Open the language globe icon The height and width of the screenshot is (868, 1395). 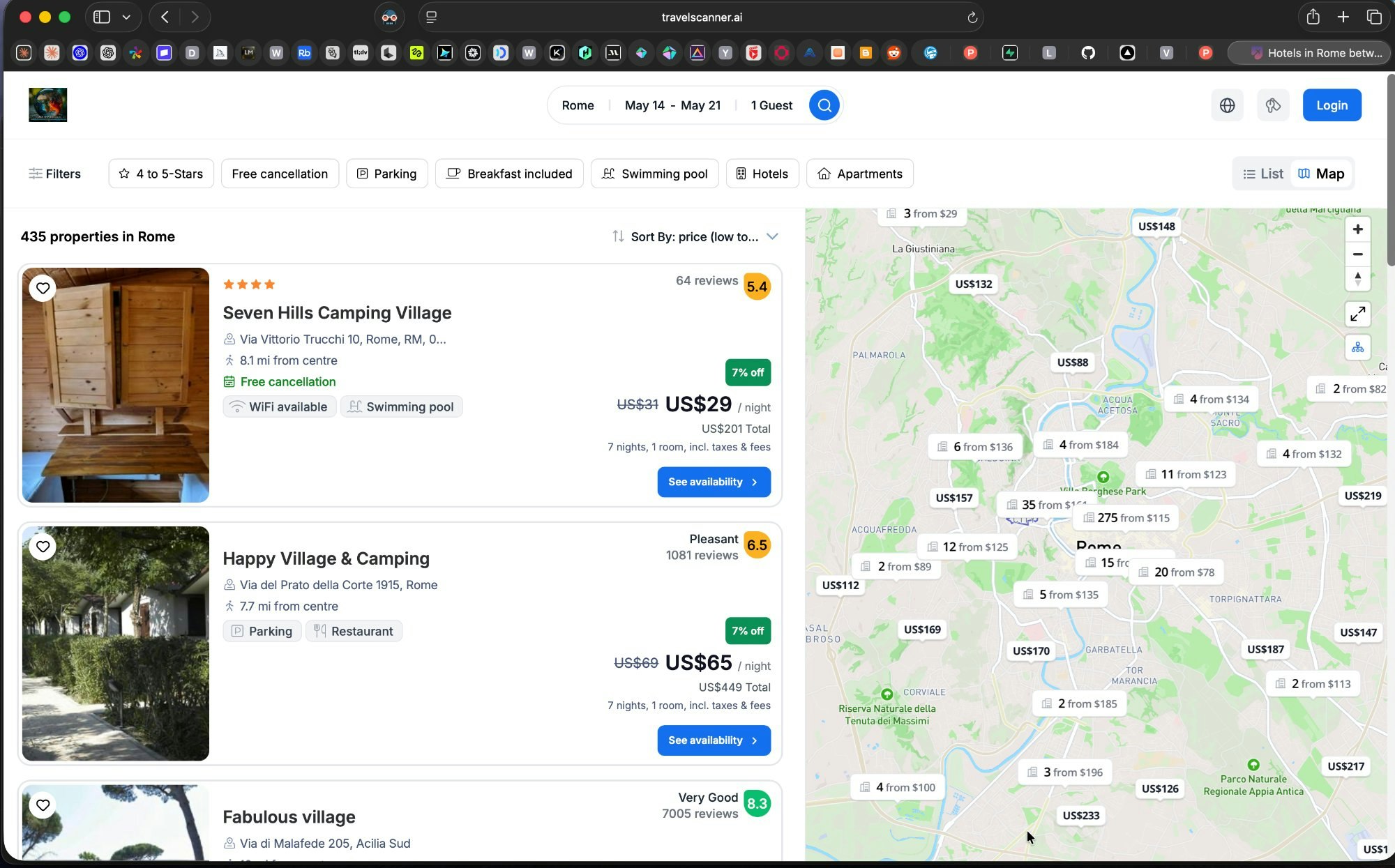click(1228, 105)
